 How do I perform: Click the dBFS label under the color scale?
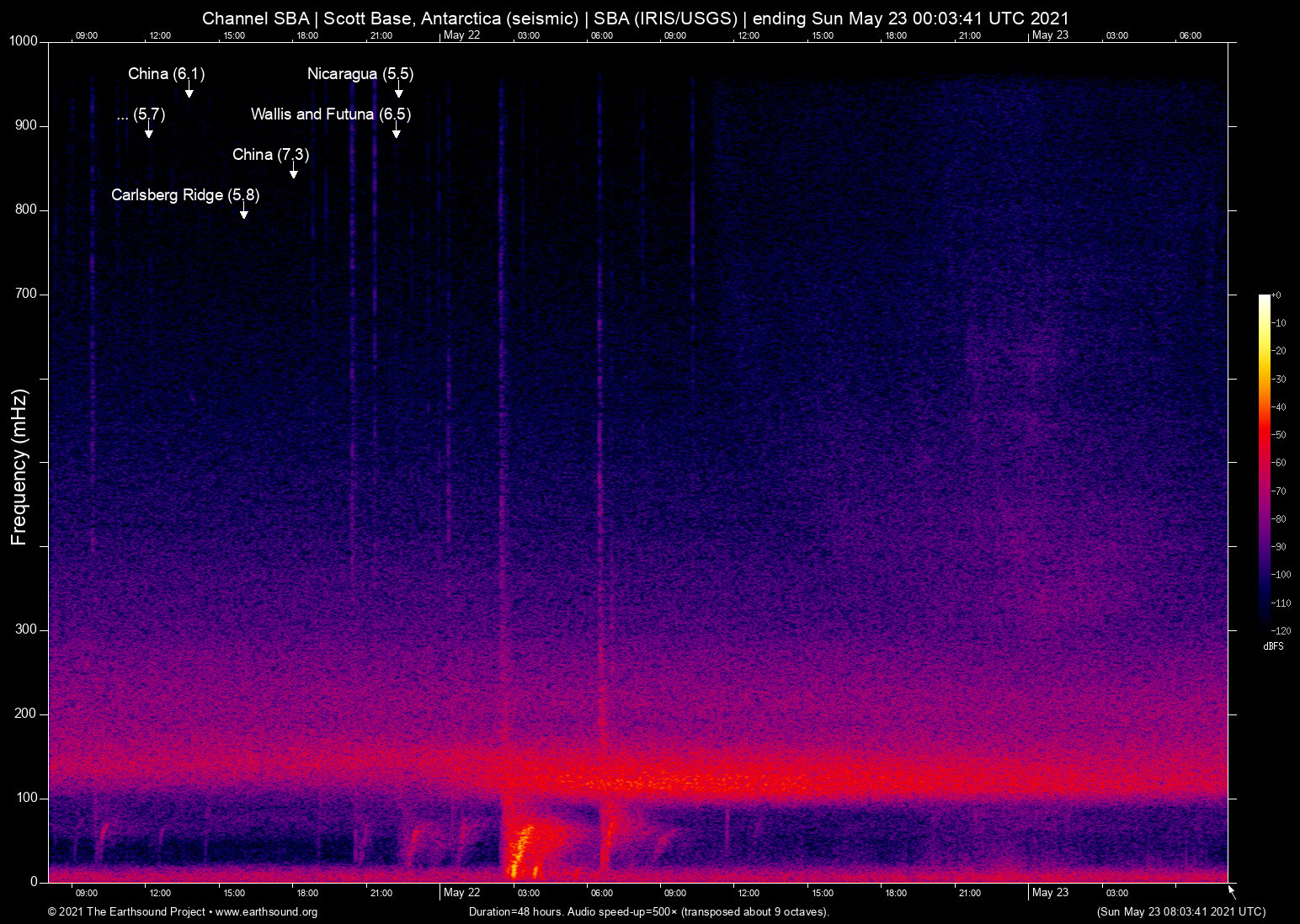1273,646
